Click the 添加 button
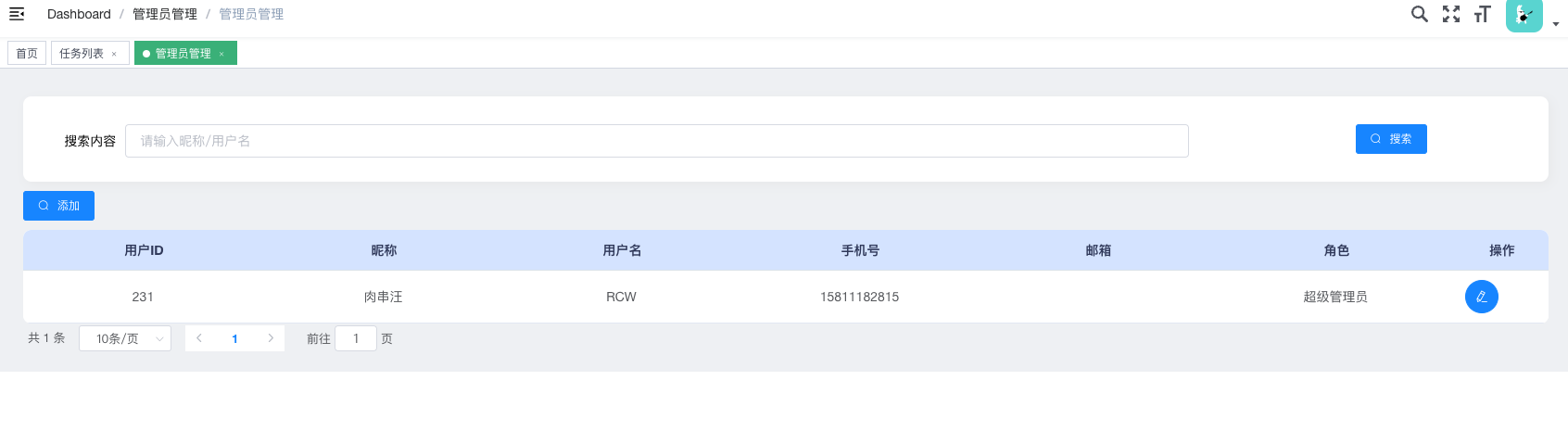Image resolution: width=1568 pixels, height=444 pixels. coord(58,206)
